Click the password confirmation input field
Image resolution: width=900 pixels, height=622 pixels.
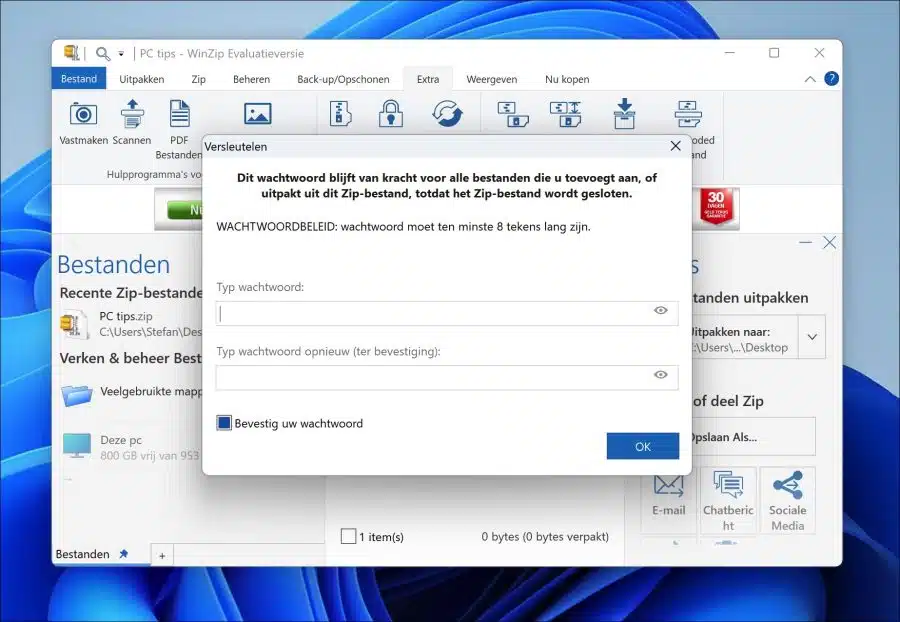coord(447,378)
